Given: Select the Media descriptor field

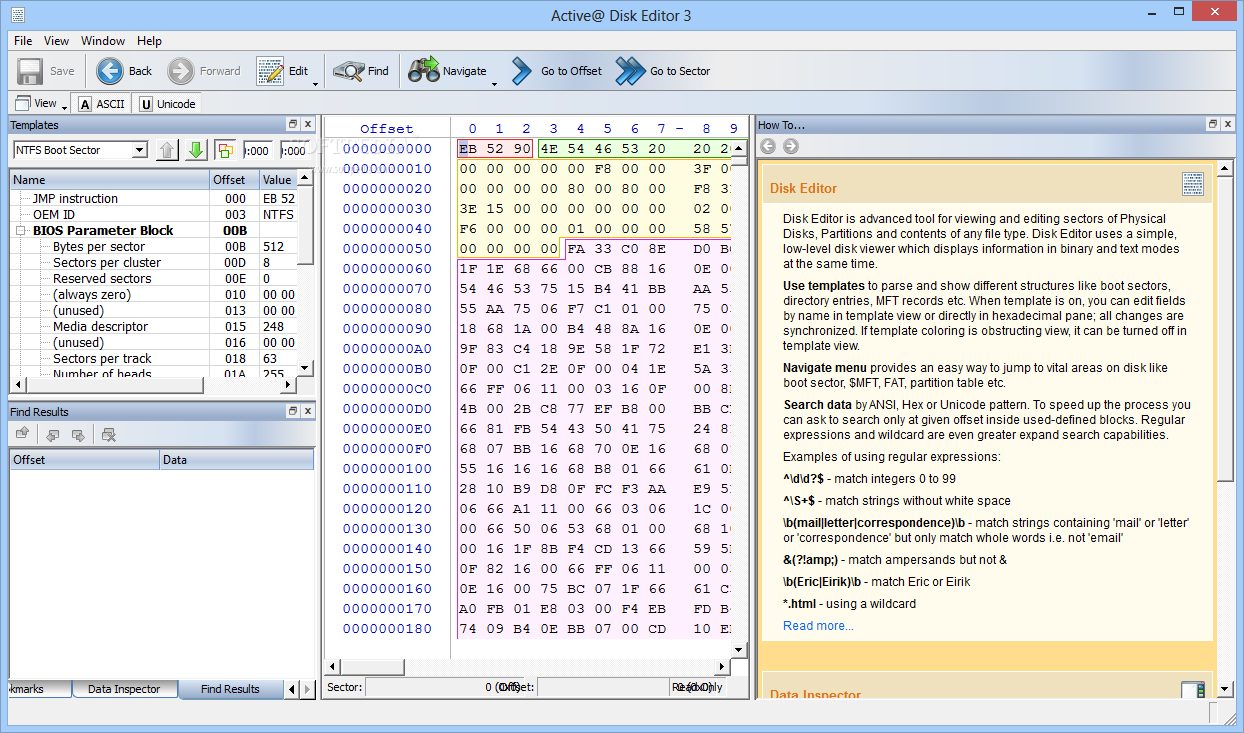Looking at the screenshot, I should (x=154, y=327).
